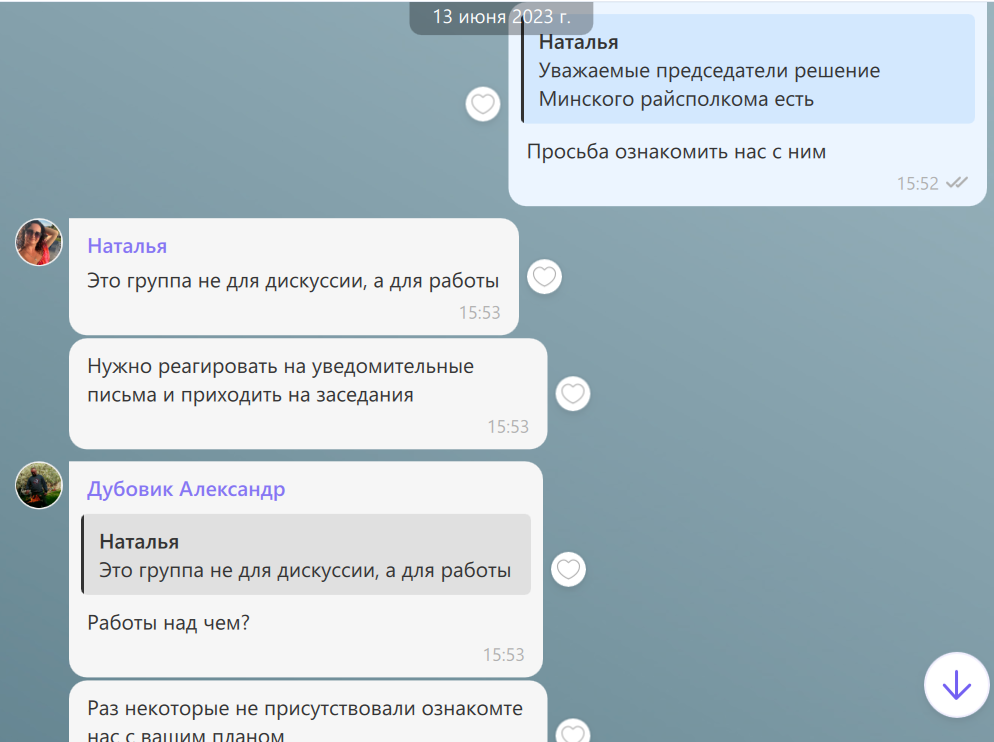Like the outgoing message "Просьба ознакомить нас с ним"

(483, 104)
